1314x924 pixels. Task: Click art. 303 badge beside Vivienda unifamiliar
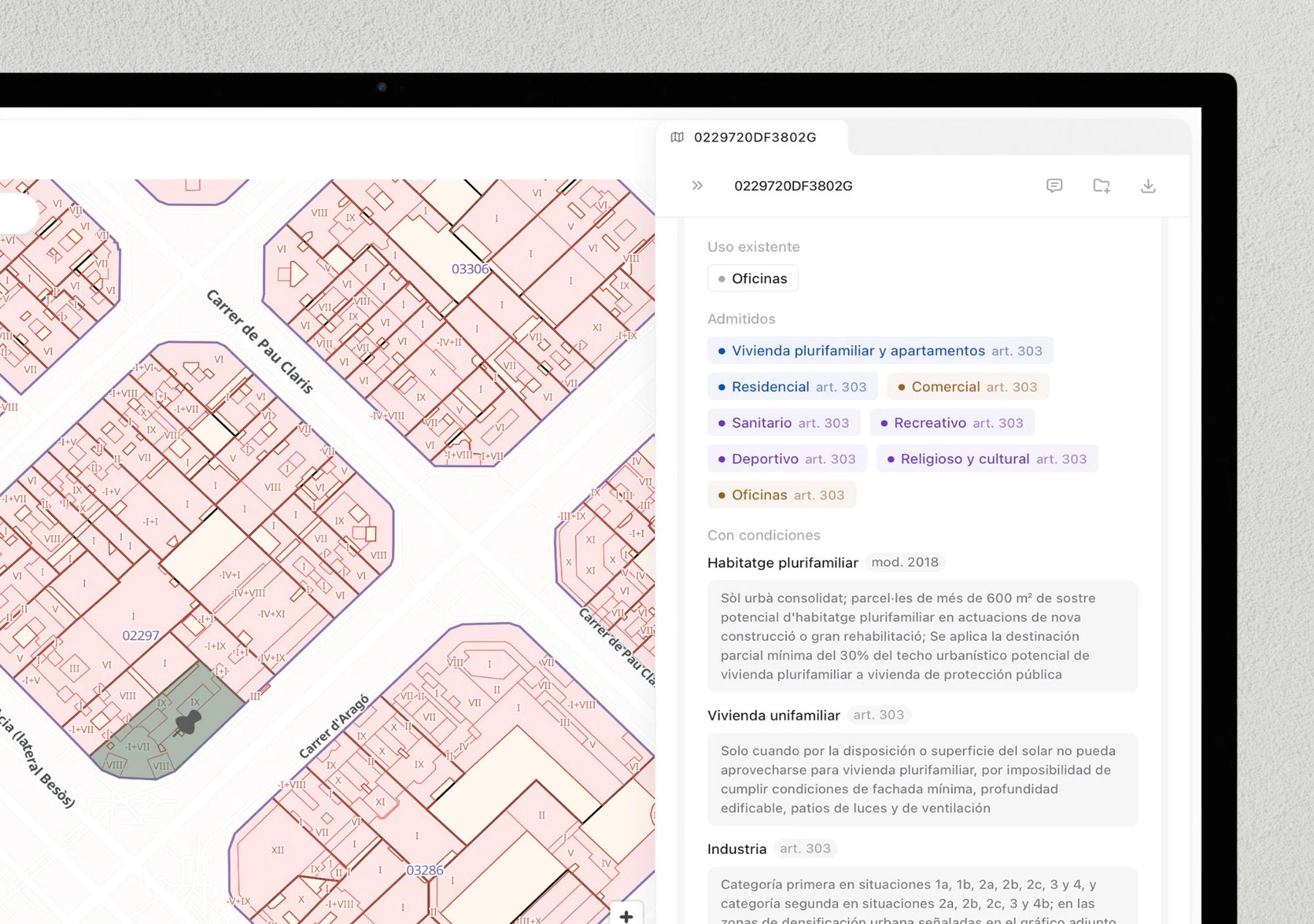tap(879, 715)
